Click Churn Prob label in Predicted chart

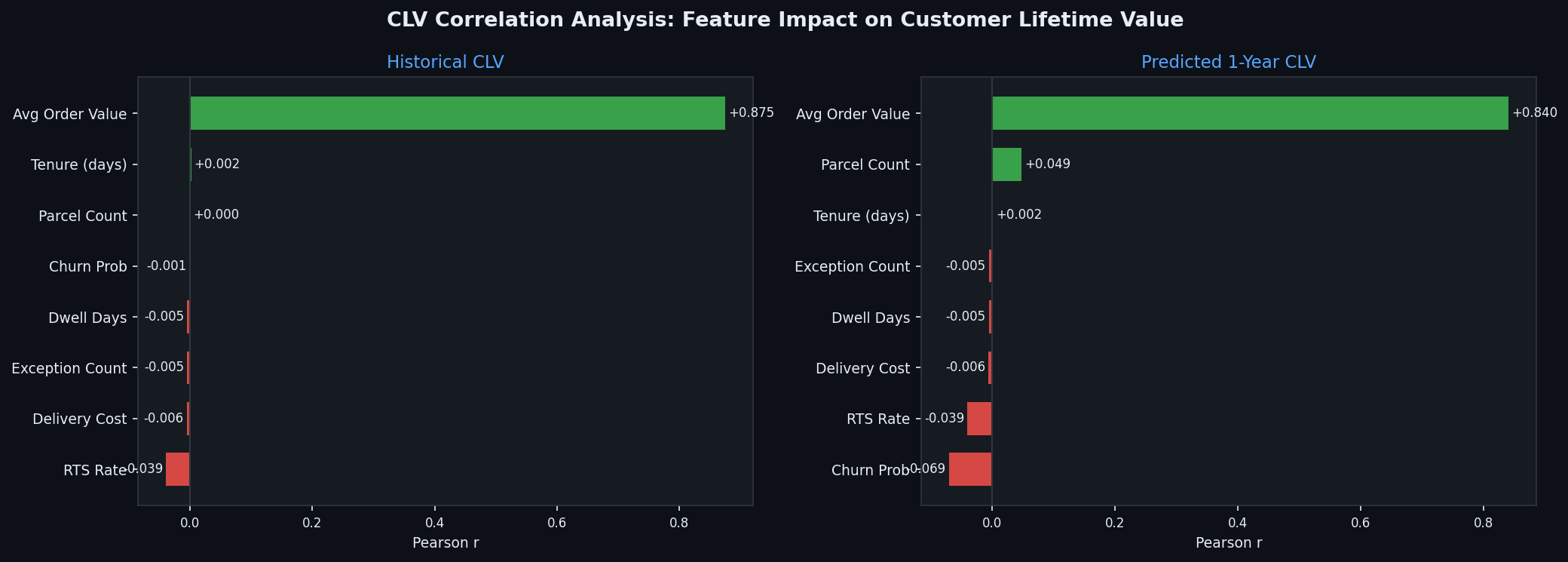click(x=871, y=470)
